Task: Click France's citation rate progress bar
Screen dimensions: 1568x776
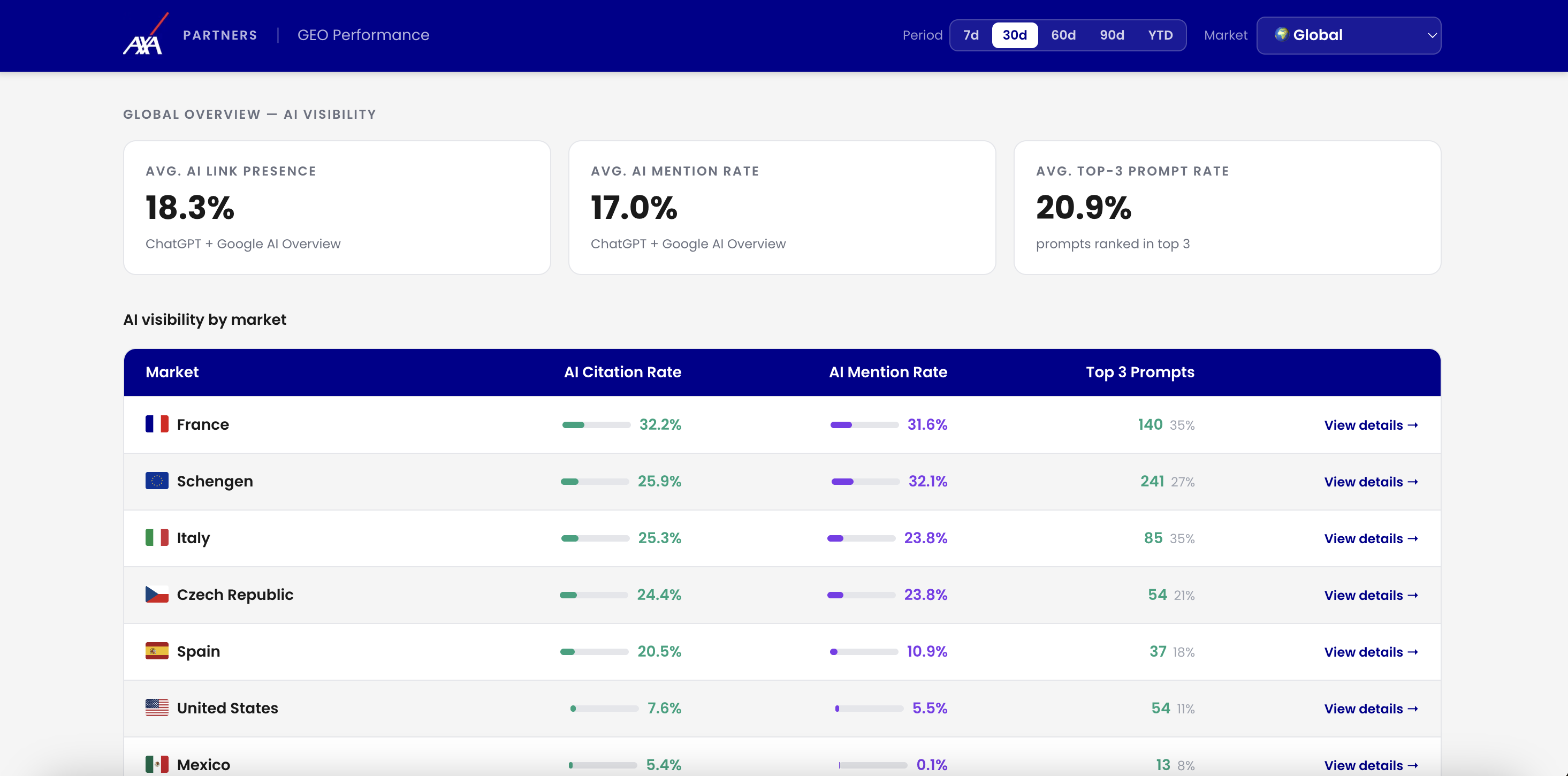Action: 597,425
